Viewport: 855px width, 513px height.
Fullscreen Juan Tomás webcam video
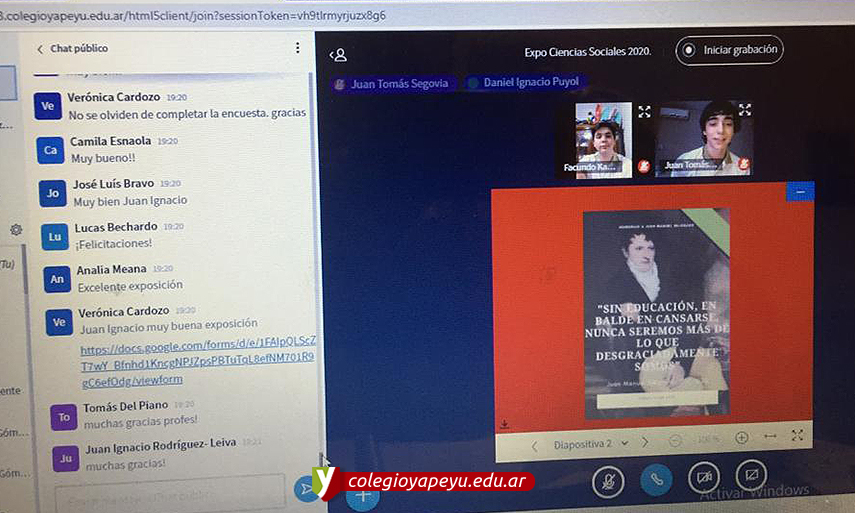pos(744,110)
